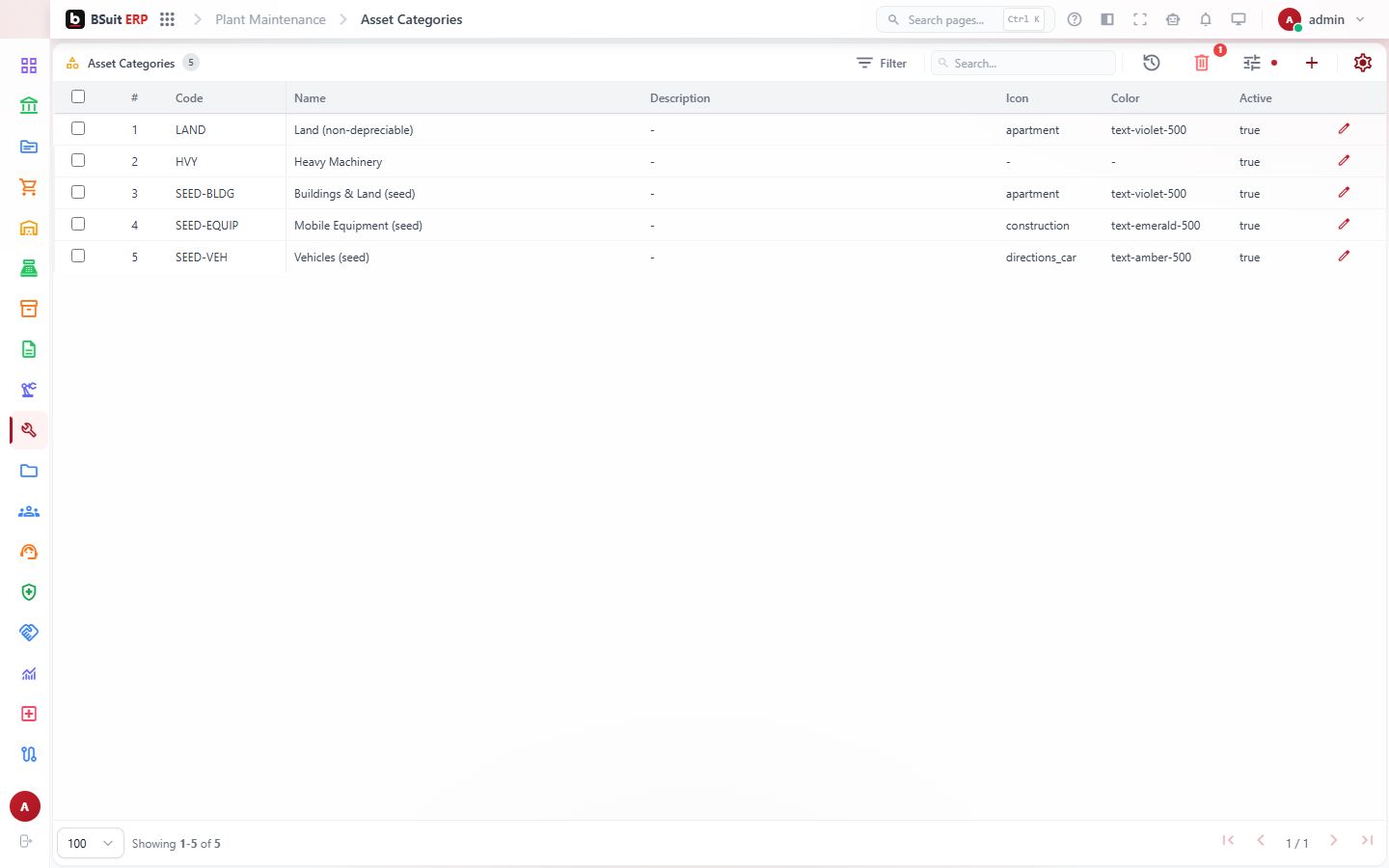Open the app launcher grid next to BSuit ERP
This screenshot has width=1389, height=868.
click(167, 19)
